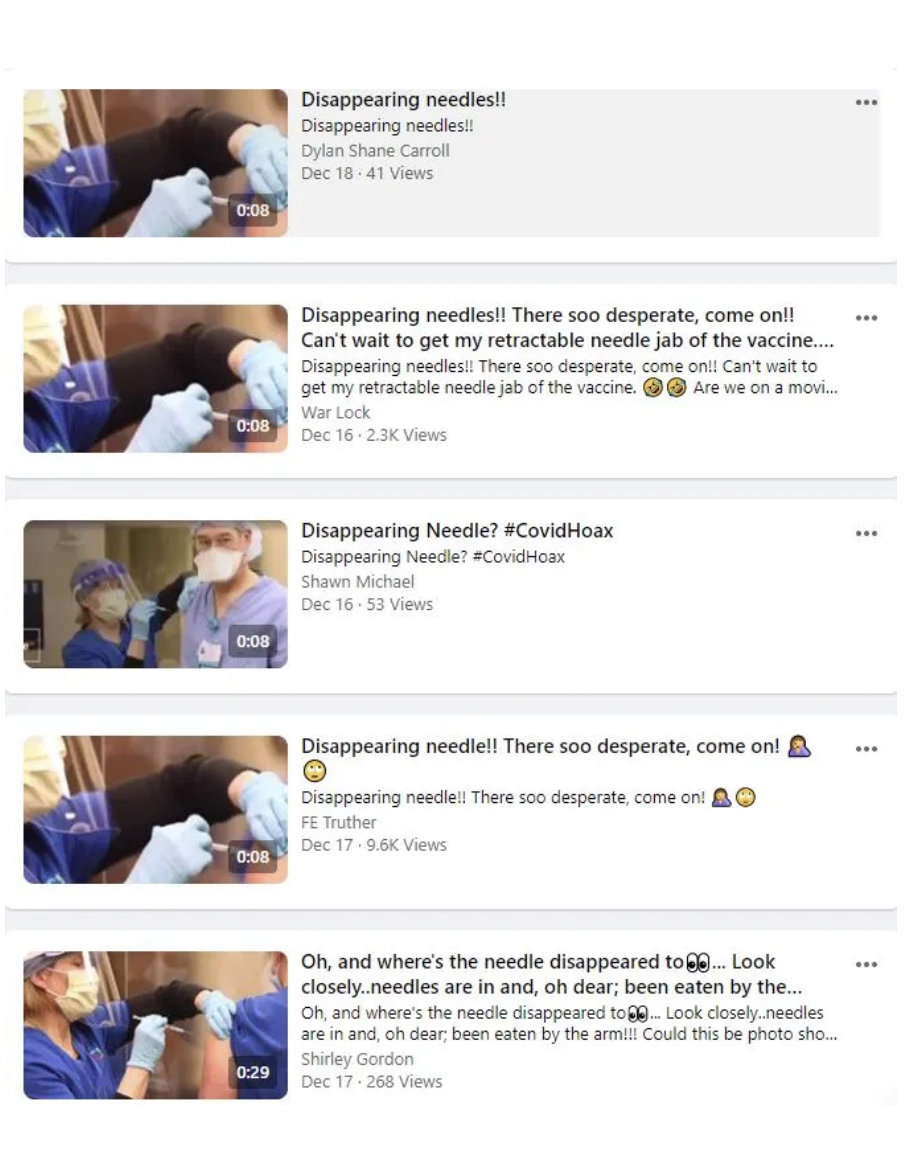
Task: Visit Dylan Shane Carroll's profile
Action: click(x=375, y=151)
